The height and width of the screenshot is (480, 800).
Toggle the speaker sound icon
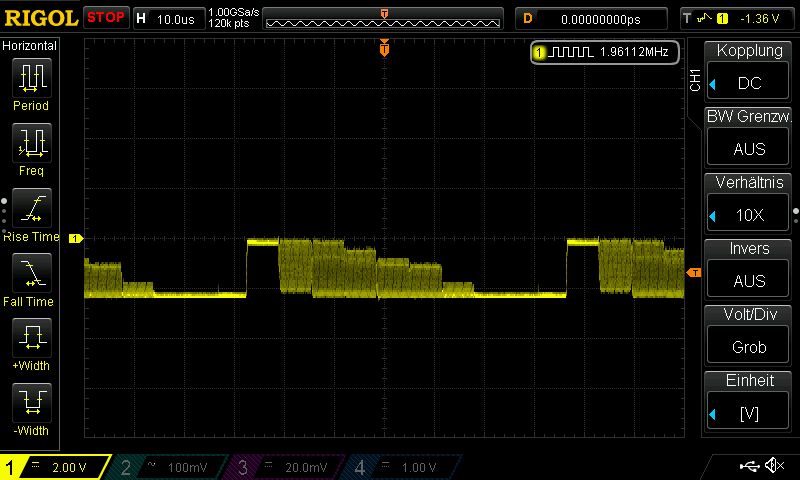(x=773, y=466)
